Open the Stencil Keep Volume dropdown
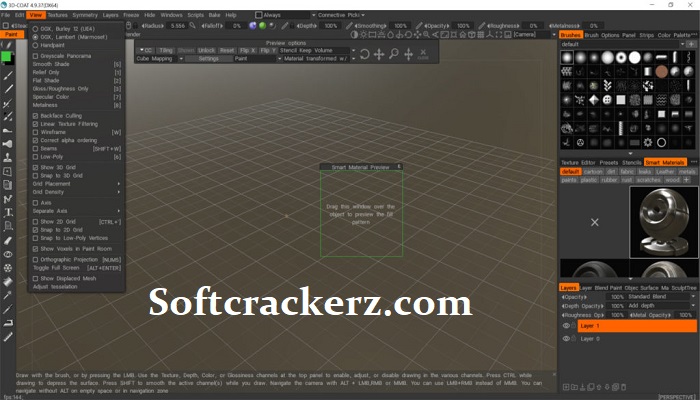The image size is (700, 400). [317, 50]
